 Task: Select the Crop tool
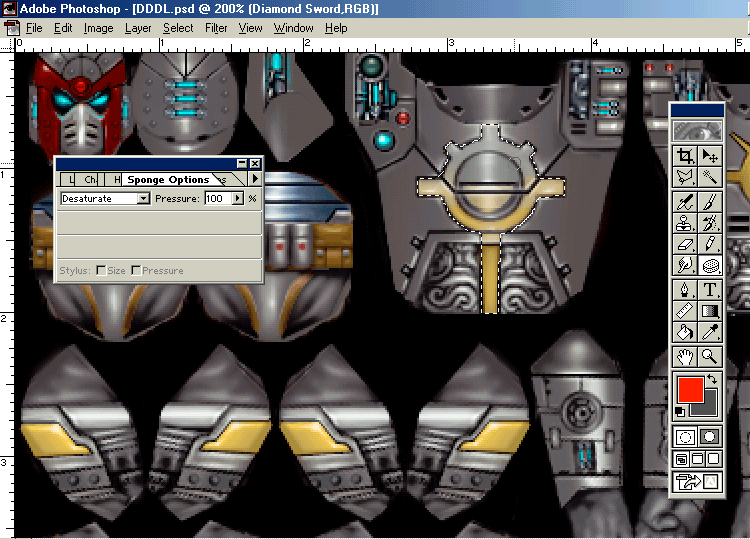685,156
